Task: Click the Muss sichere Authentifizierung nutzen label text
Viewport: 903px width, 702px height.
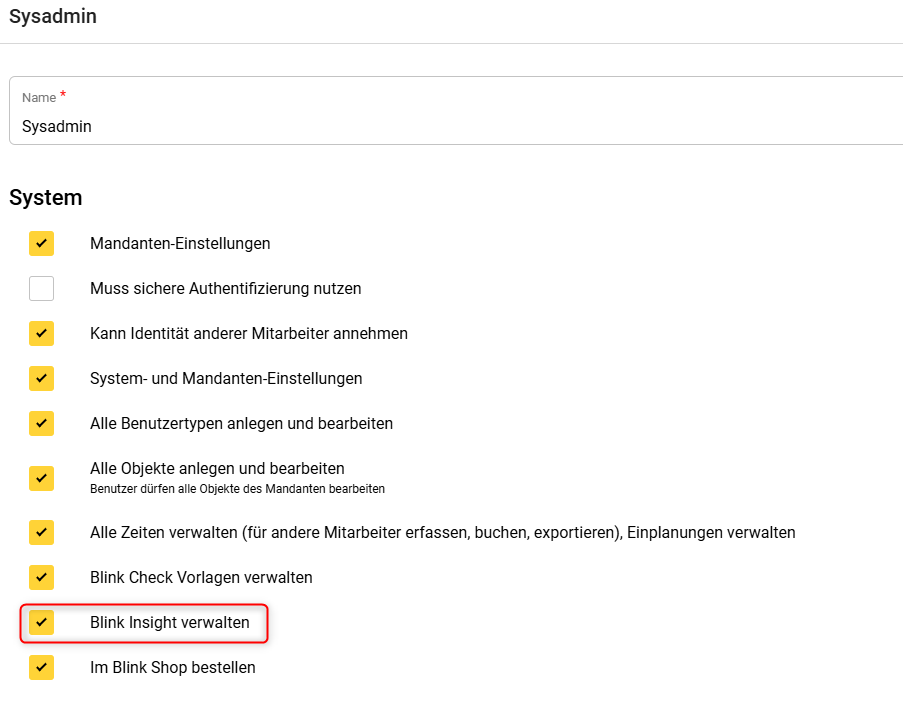Action: click(225, 288)
